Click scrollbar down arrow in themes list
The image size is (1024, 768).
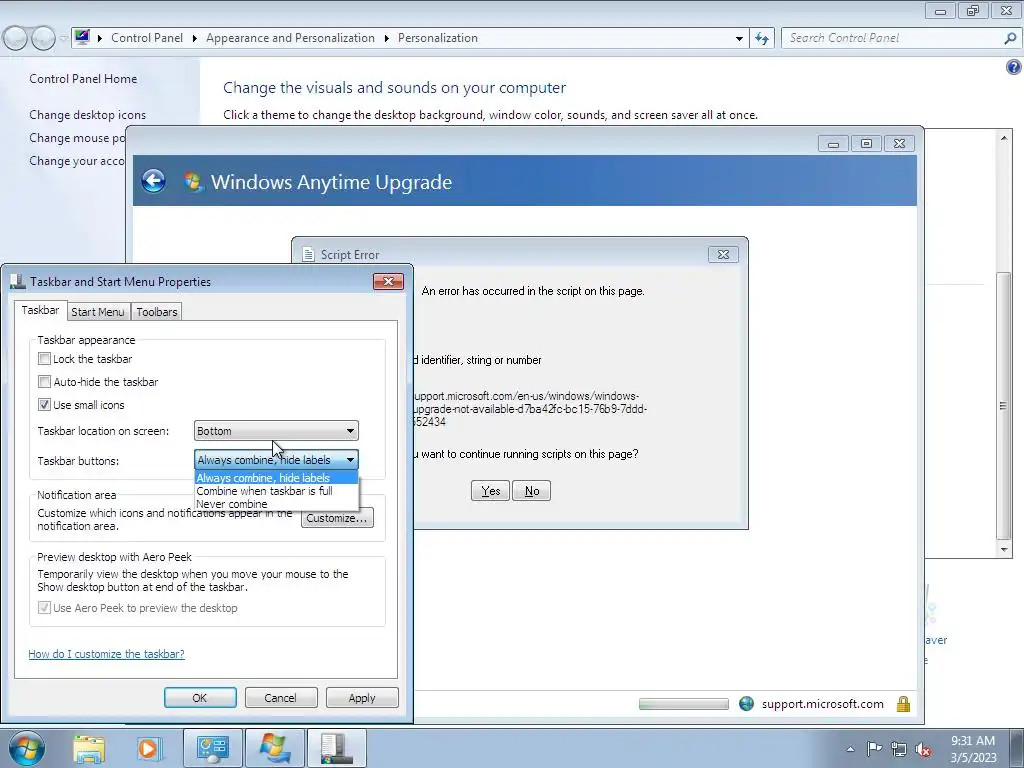coord(1004,549)
